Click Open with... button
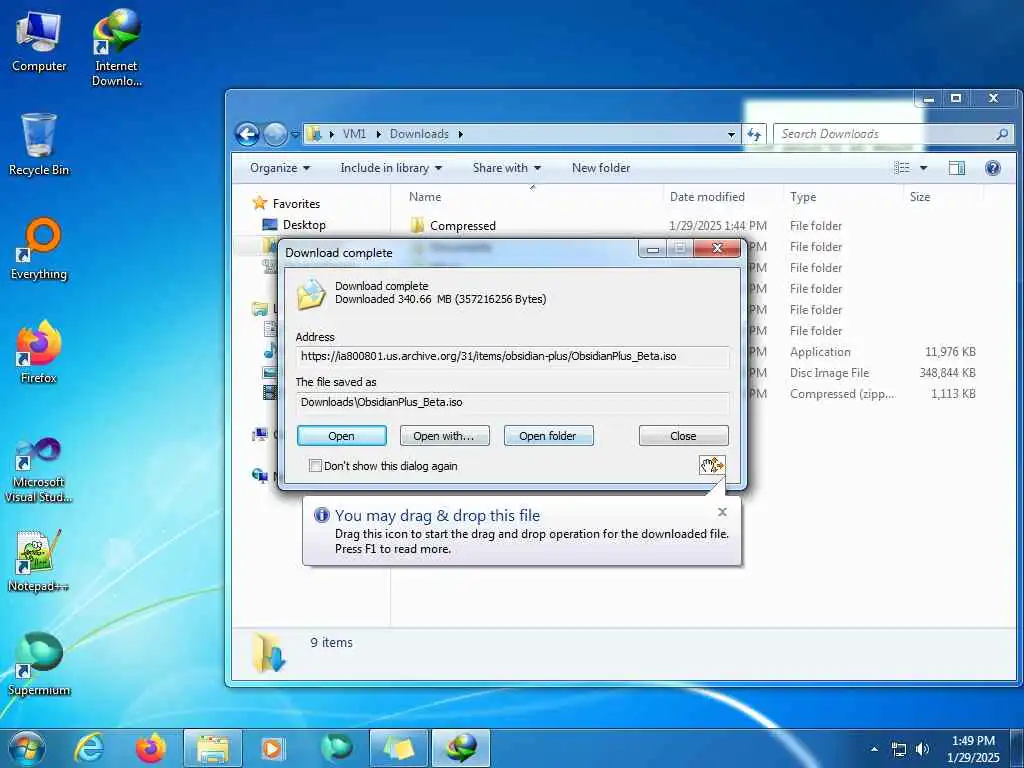The height and width of the screenshot is (768, 1024). click(444, 436)
